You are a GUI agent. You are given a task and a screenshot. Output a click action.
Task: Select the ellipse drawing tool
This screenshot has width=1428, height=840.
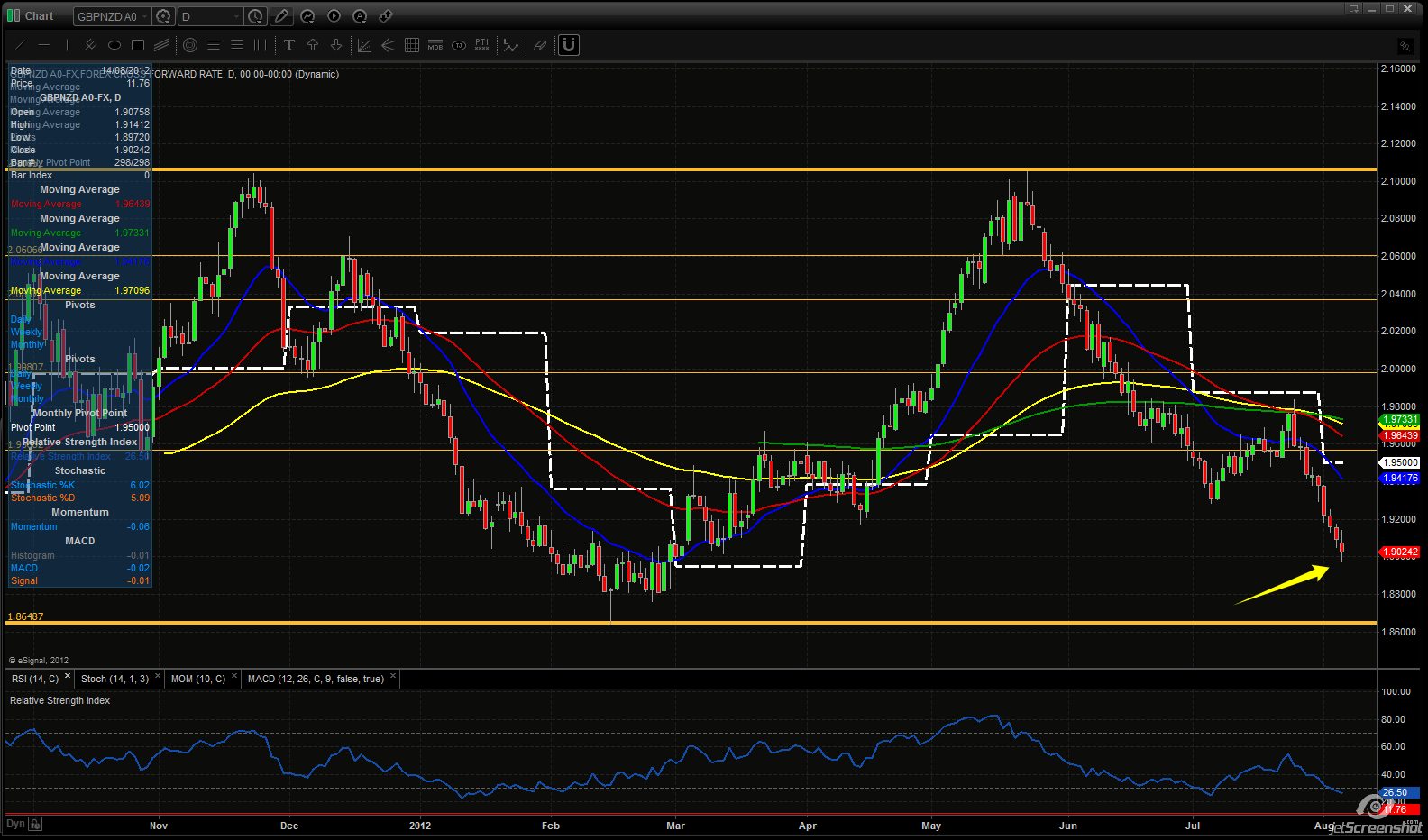point(114,45)
